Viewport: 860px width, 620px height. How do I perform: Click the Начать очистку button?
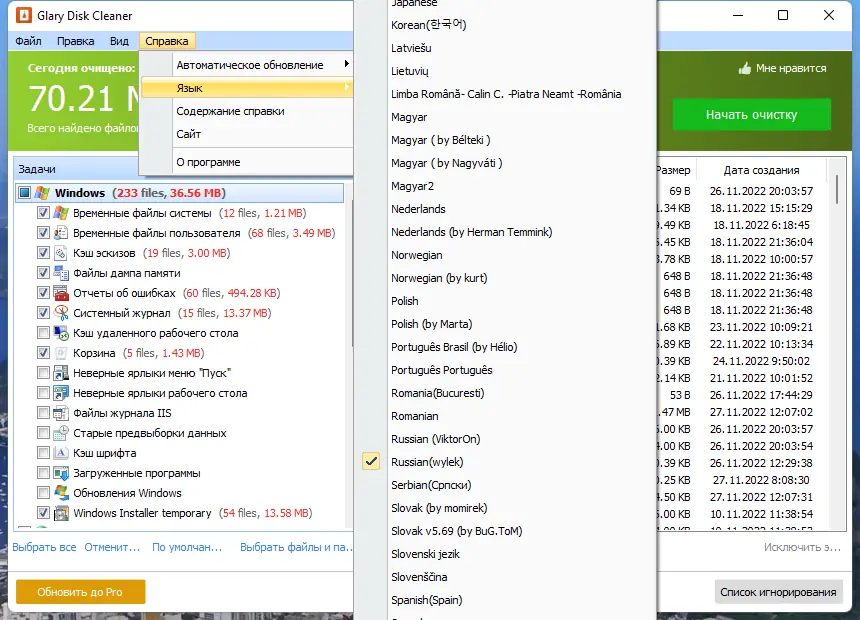[751, 115]
